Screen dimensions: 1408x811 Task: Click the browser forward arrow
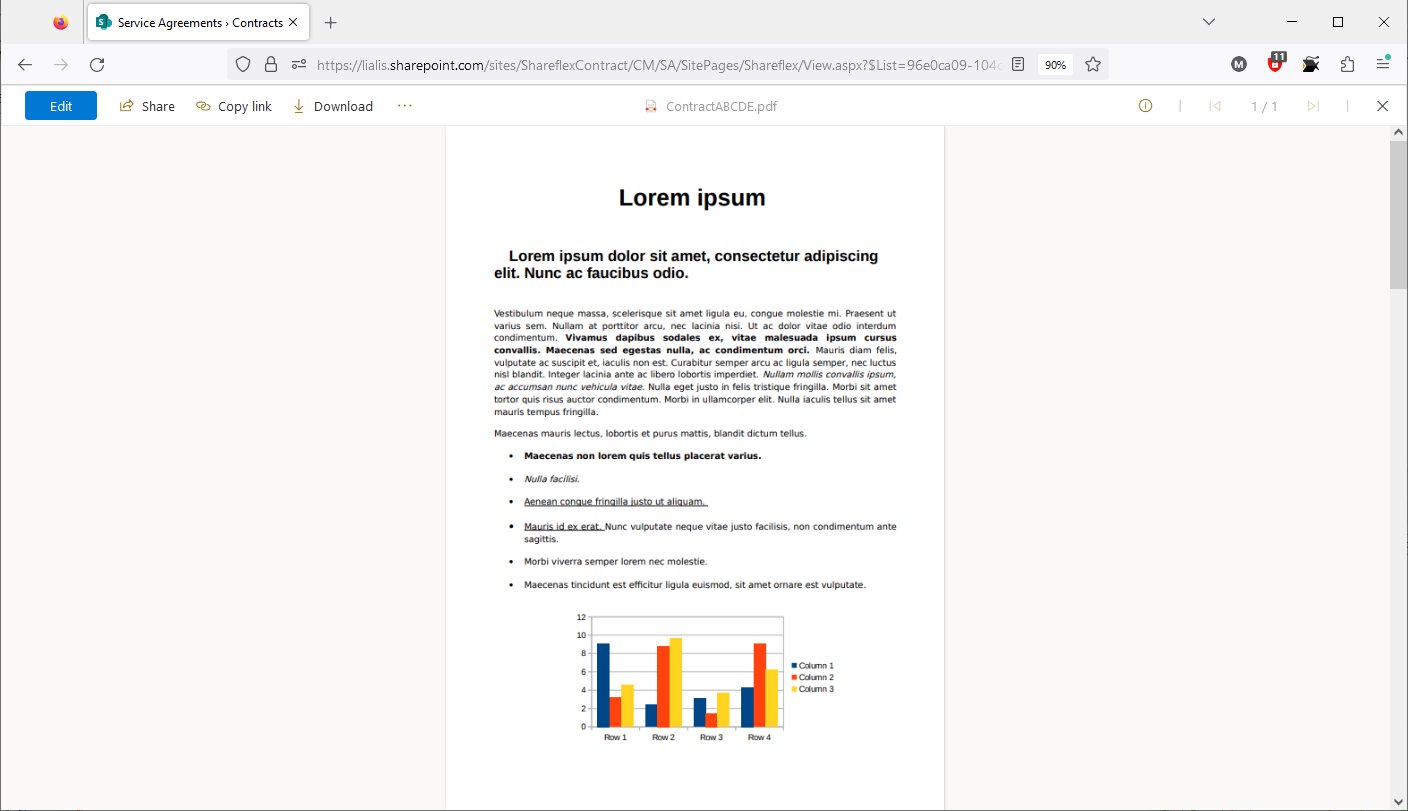coord(61,64)
